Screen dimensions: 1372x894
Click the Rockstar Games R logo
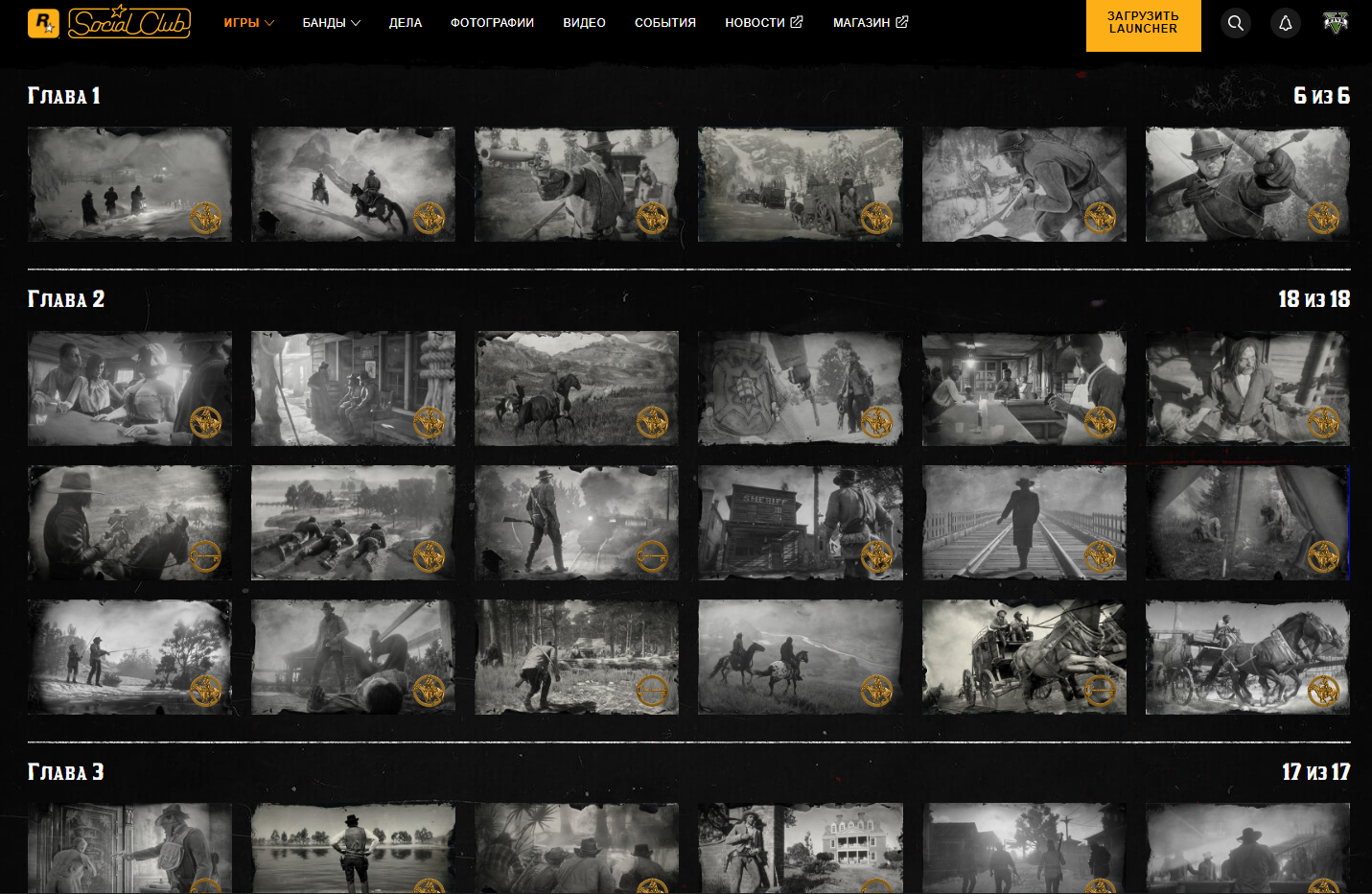click(x=43, y=23)
